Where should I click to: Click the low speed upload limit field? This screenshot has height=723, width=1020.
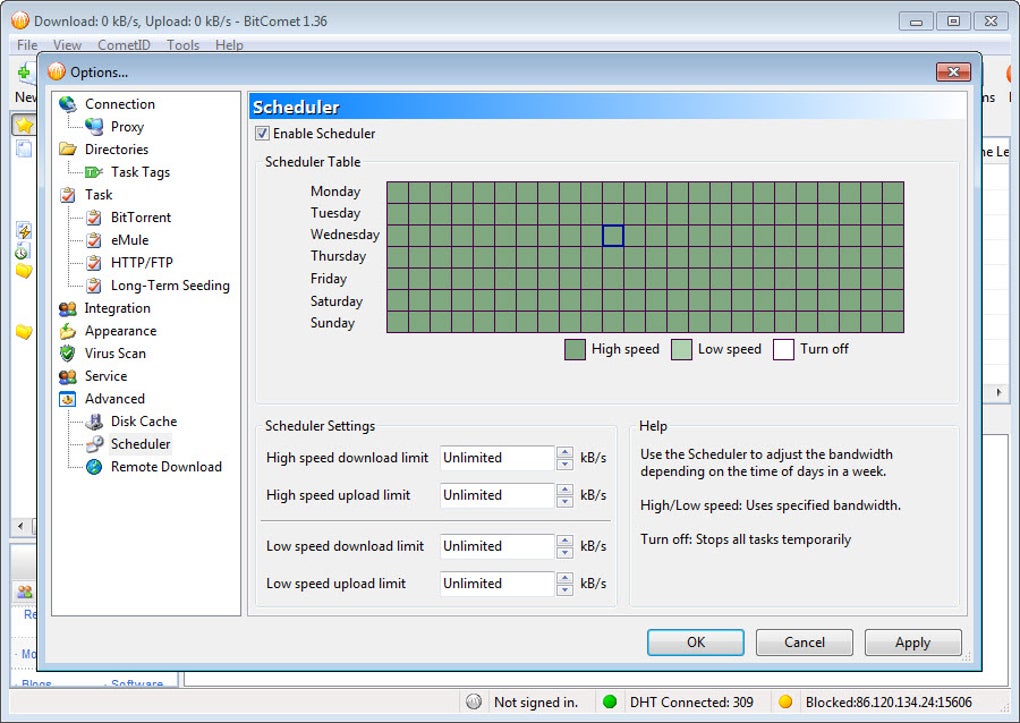(x=498, y=584)
